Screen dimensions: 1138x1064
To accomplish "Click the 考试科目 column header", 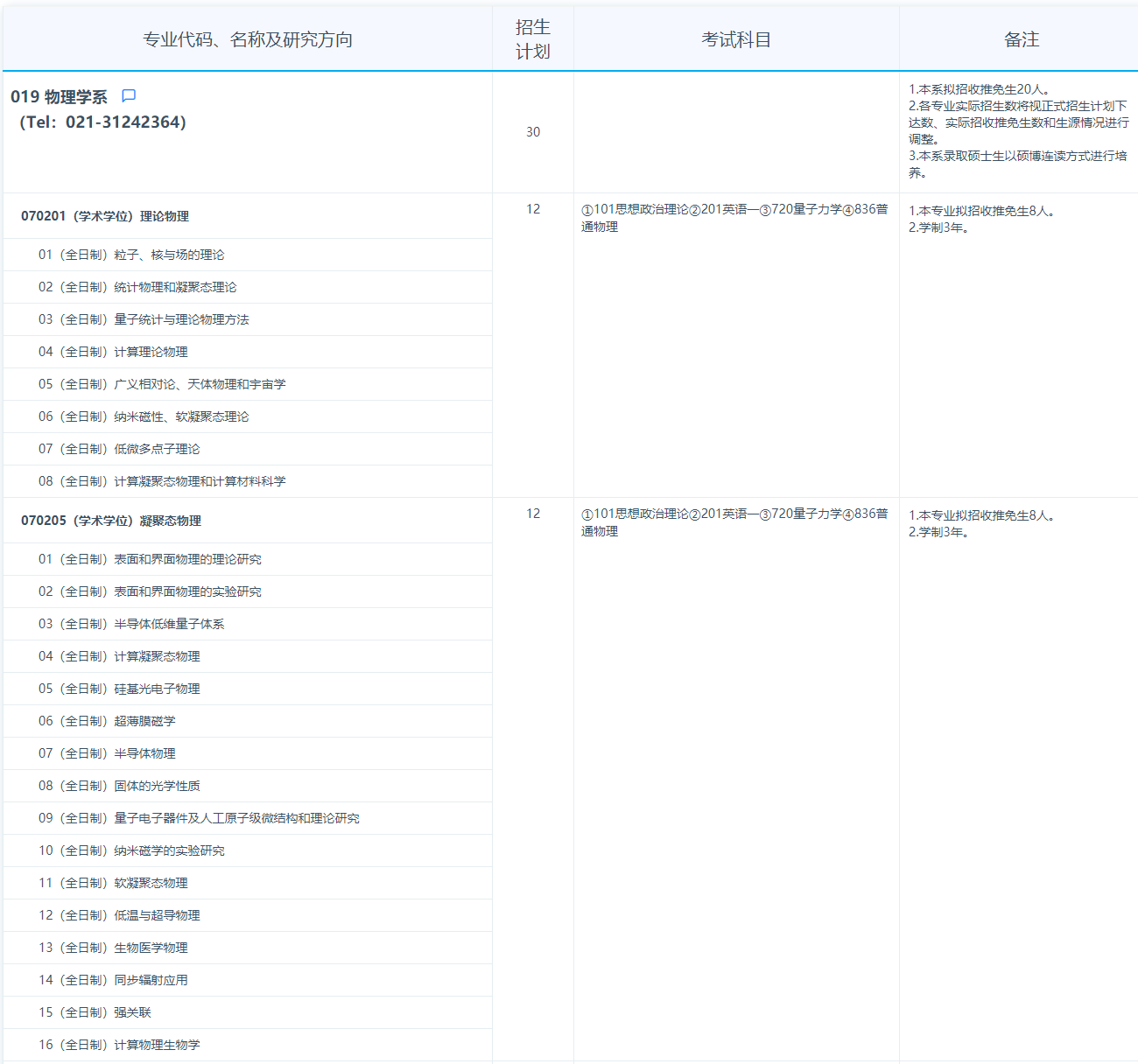I will 735,39.
